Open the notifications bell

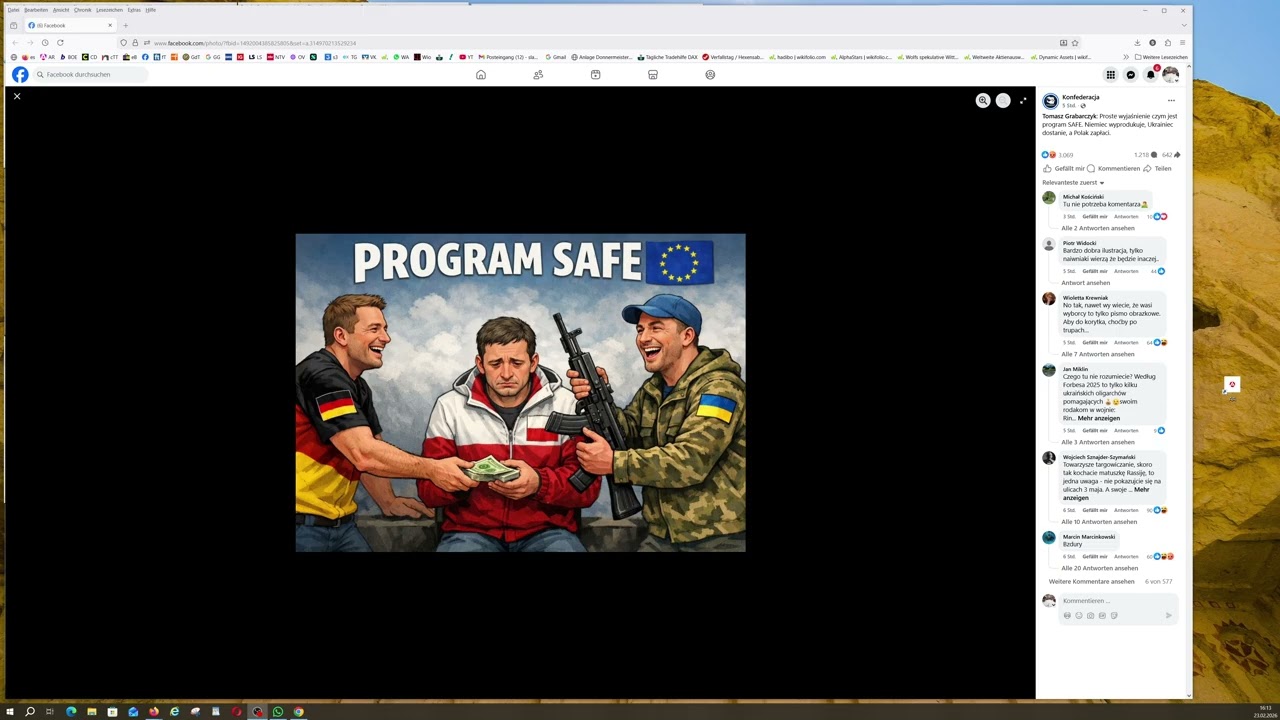1151,75
